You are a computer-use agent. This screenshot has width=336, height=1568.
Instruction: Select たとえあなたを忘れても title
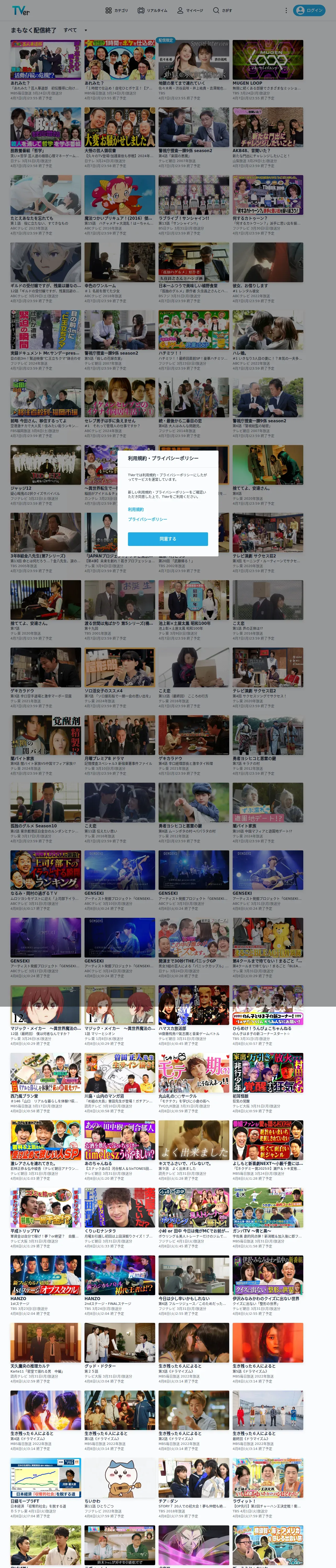pyautogui.click(x=32, y=218)
